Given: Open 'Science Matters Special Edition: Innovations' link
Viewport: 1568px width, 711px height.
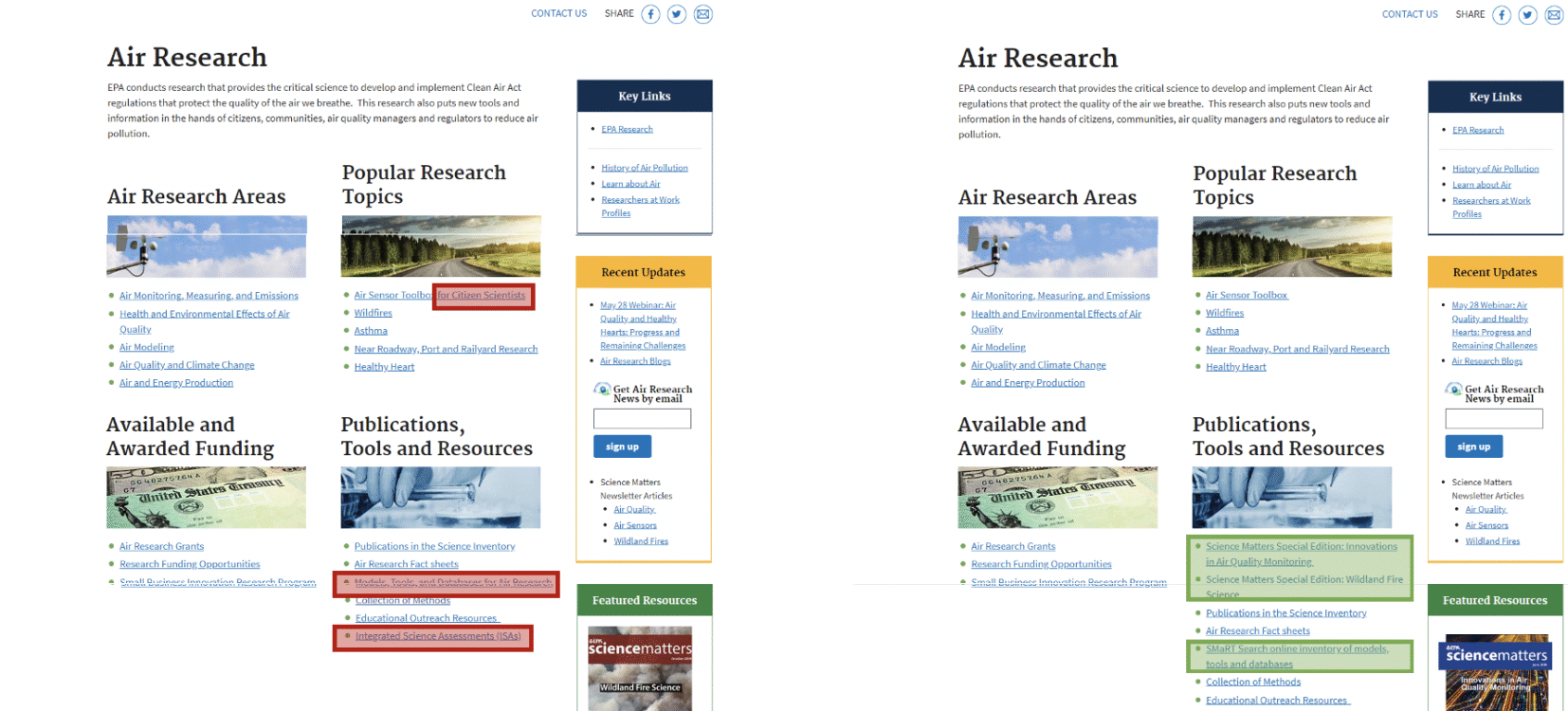Looking at the screenshot, I should [1301, 547].
